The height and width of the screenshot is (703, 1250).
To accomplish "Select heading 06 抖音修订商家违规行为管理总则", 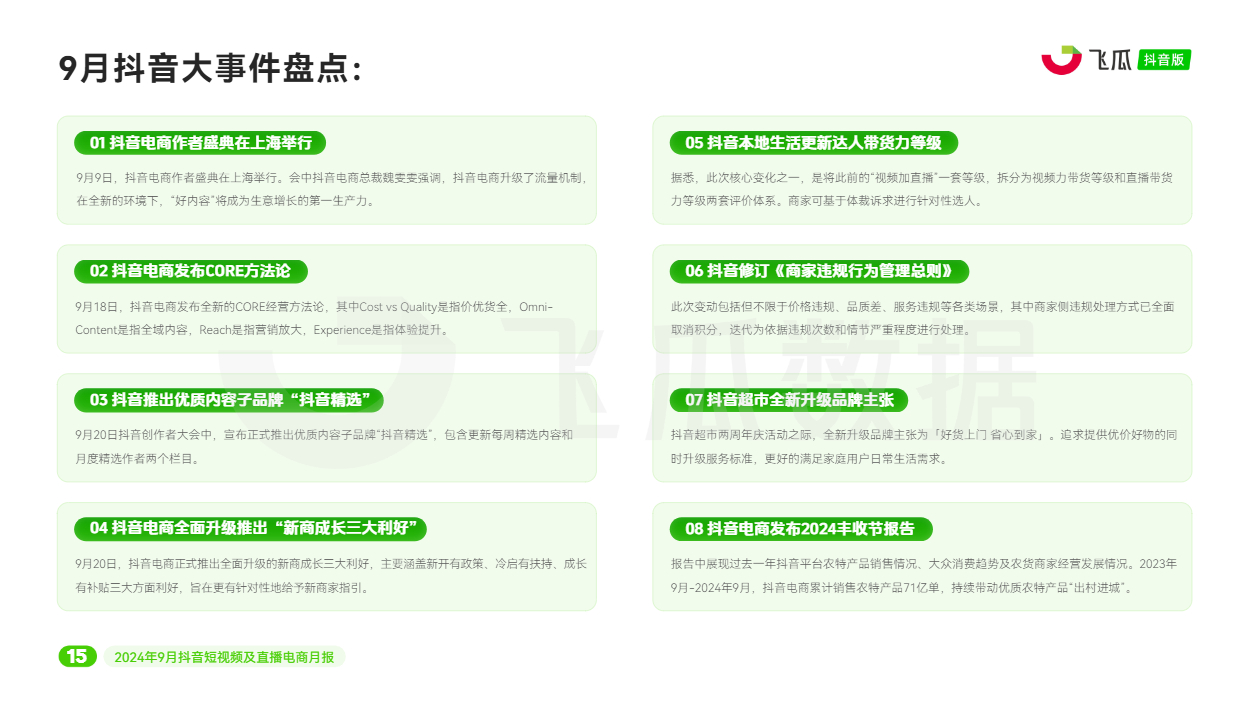I will (819, 271).
